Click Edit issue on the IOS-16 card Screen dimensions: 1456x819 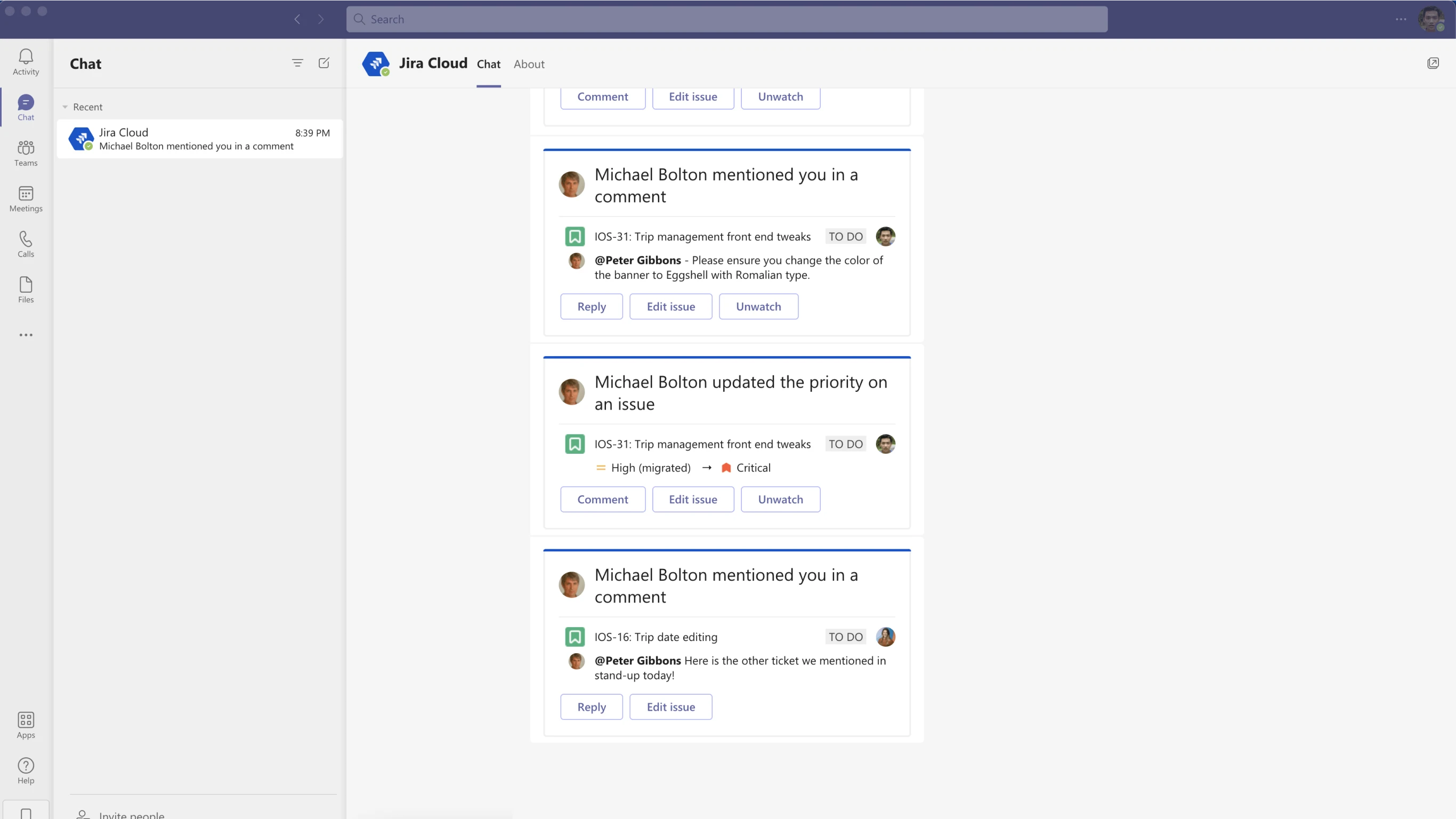tap(671, 707)
